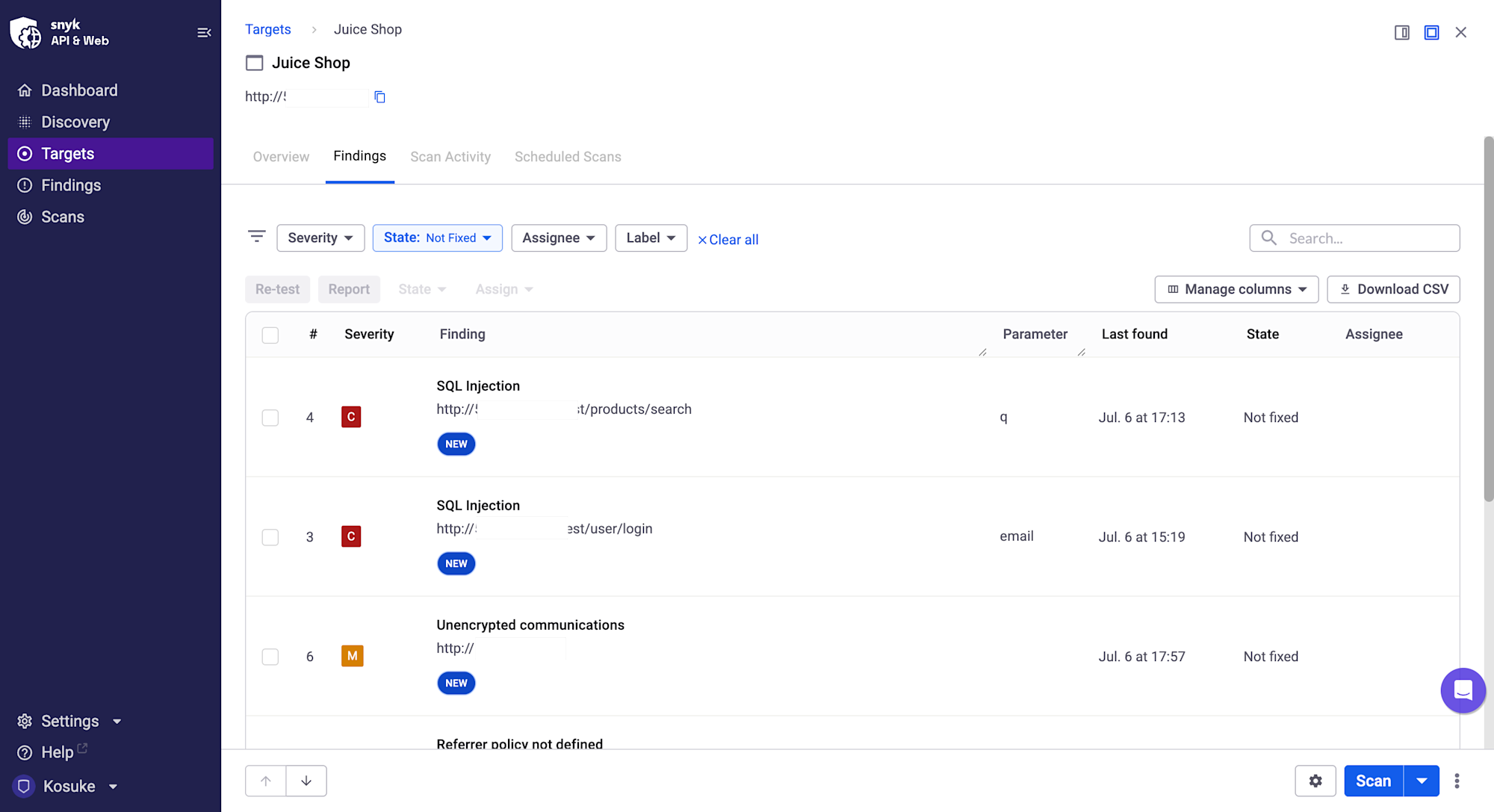Open the more options vertical dots
This screenshot has width=1494, height=812.
[x=1457, y=781]
